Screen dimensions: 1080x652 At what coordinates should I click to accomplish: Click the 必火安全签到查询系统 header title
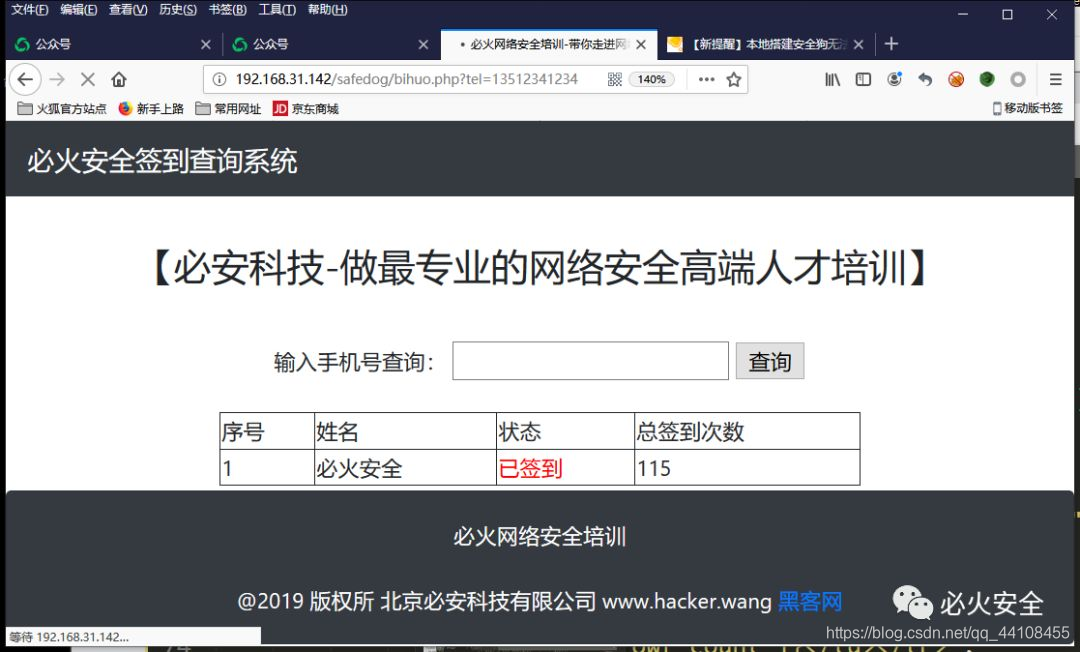tap(162, 161)
